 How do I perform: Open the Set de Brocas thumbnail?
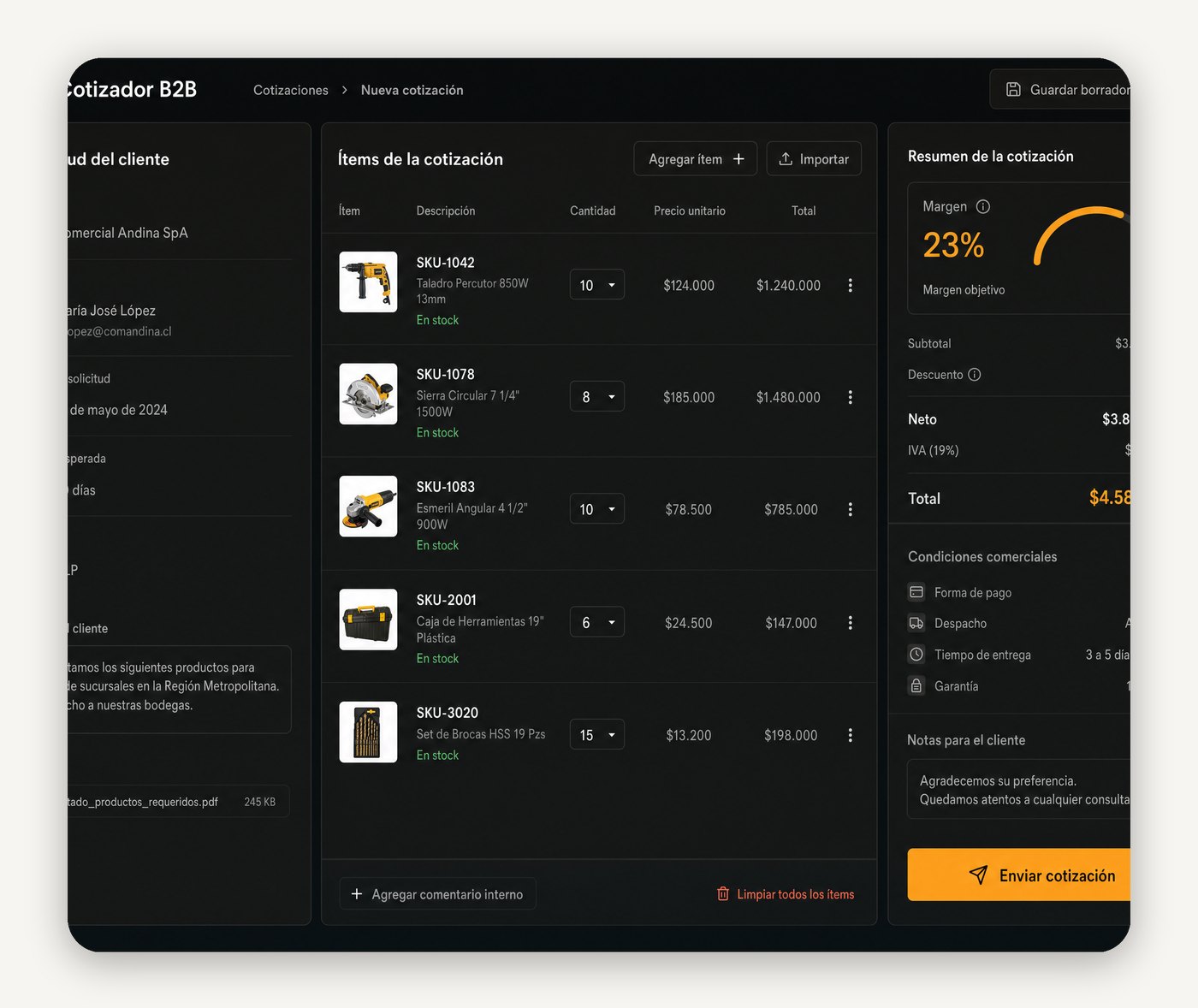tap(368, 732)
